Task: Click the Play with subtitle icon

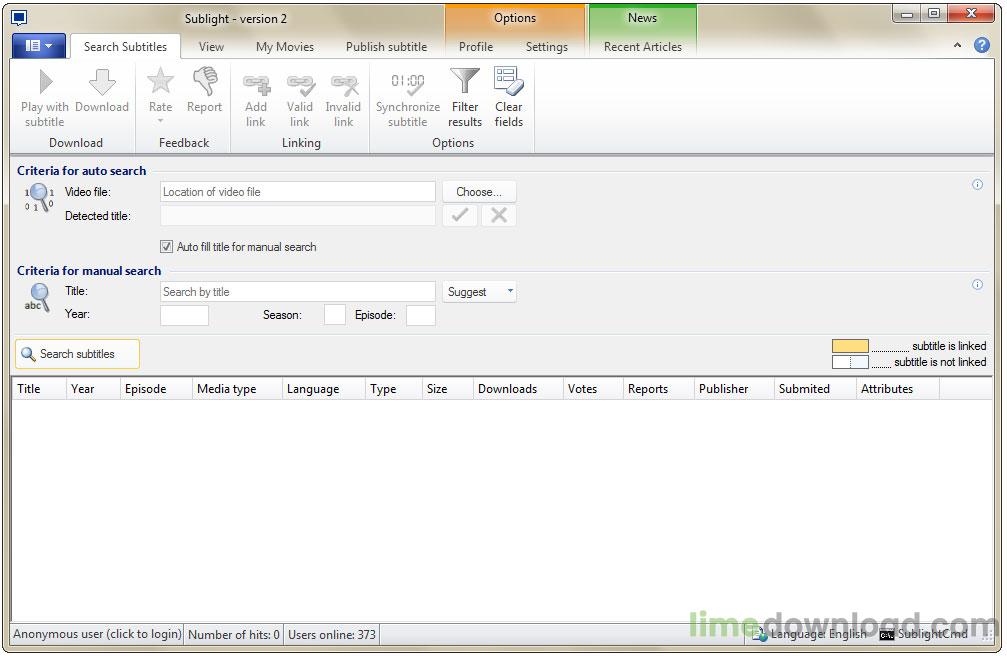Action: (x=44, y=83)
